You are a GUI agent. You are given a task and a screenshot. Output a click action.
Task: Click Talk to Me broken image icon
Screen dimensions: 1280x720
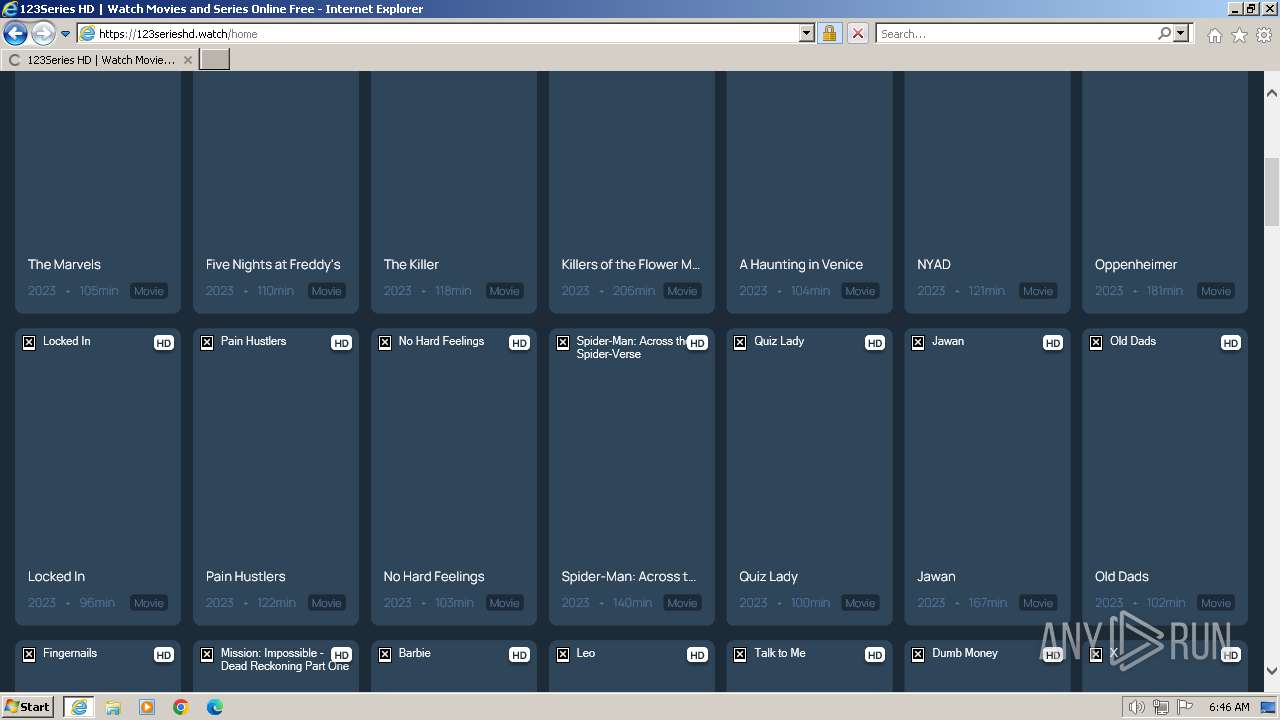pyautogui.click(x=740, y=655)
